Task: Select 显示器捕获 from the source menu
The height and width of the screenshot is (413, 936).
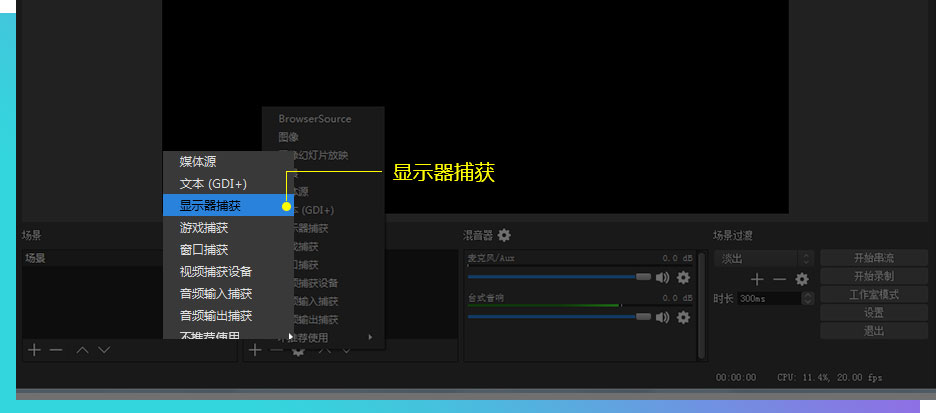Action: click(210, 205)
